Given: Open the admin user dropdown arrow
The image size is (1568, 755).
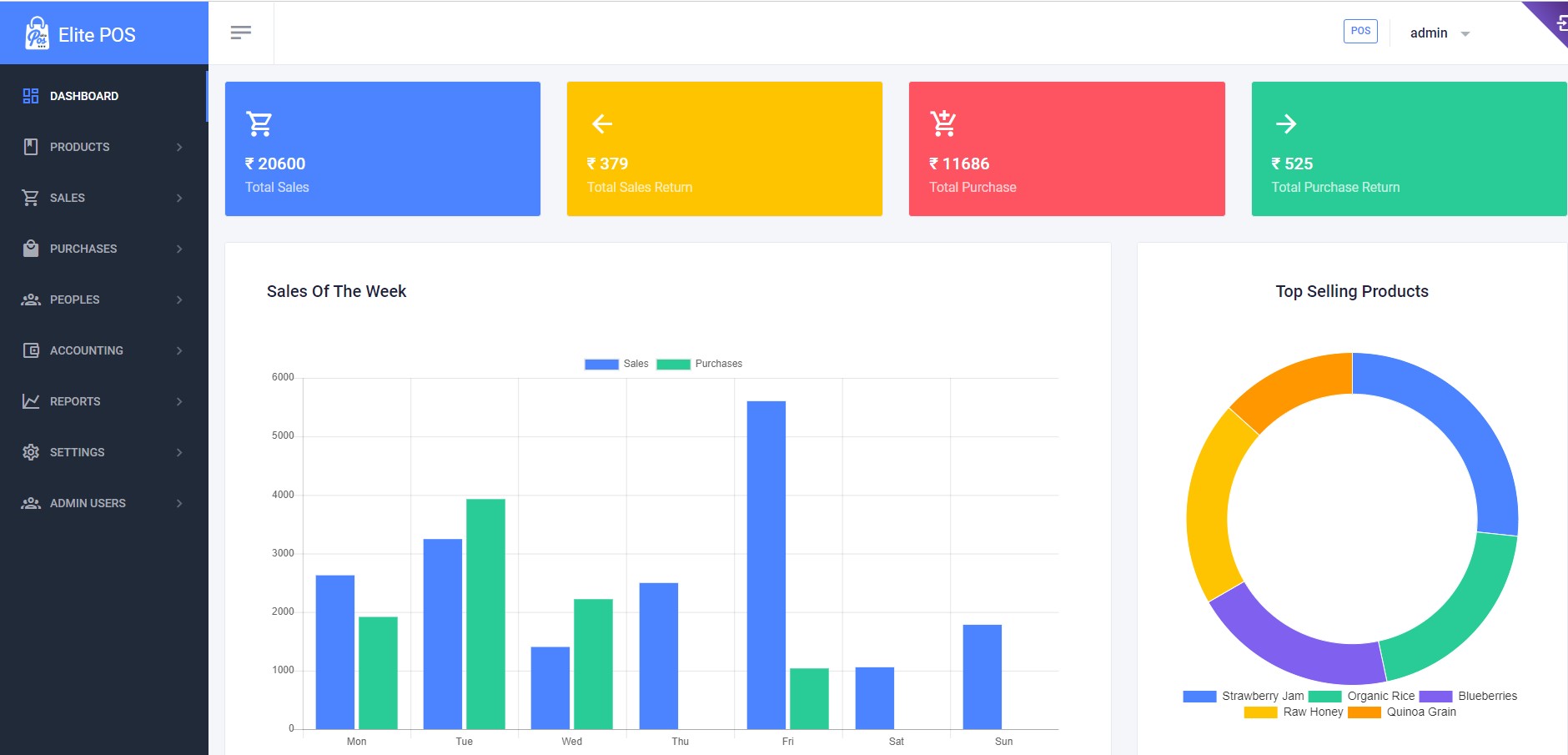Looking at the screenshot, I should (x=1465, y=34).
